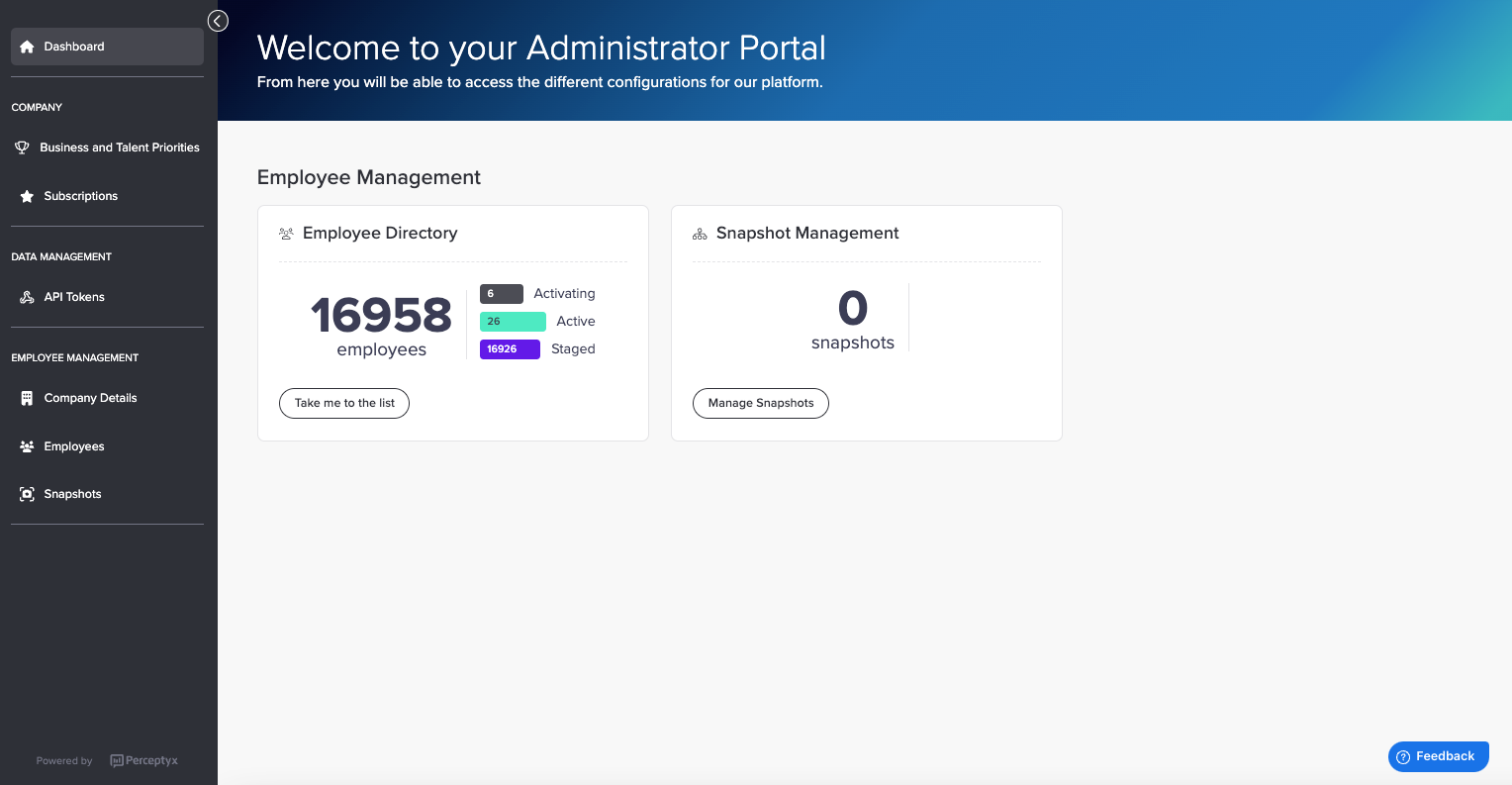Go to Company Details in sidebar

coord(90,398)
